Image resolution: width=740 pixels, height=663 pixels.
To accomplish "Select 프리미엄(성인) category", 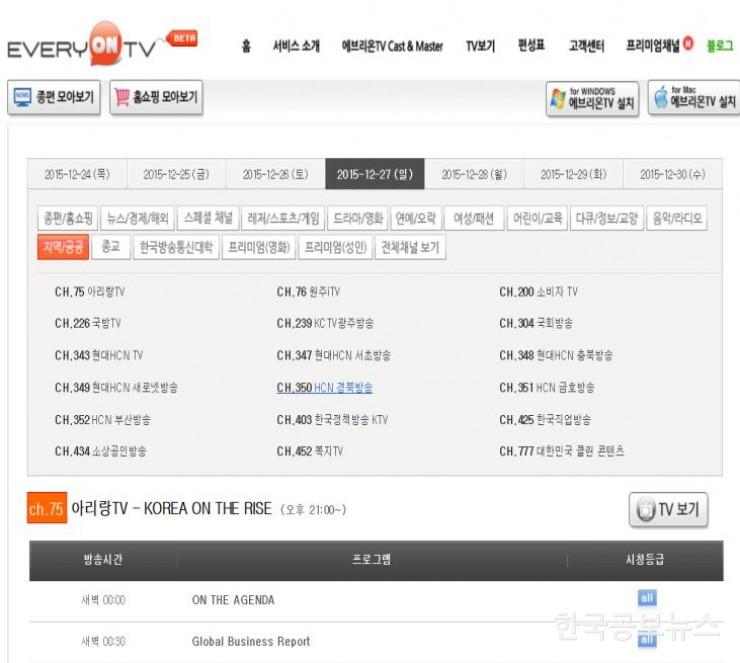I will 335,247.
